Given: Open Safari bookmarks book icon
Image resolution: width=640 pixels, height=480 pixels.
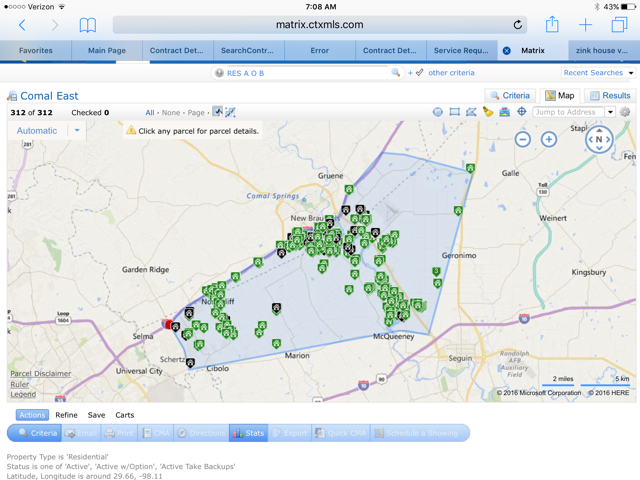Looking at the screenshot, I should pyautogui.click(x=88, y=25).
